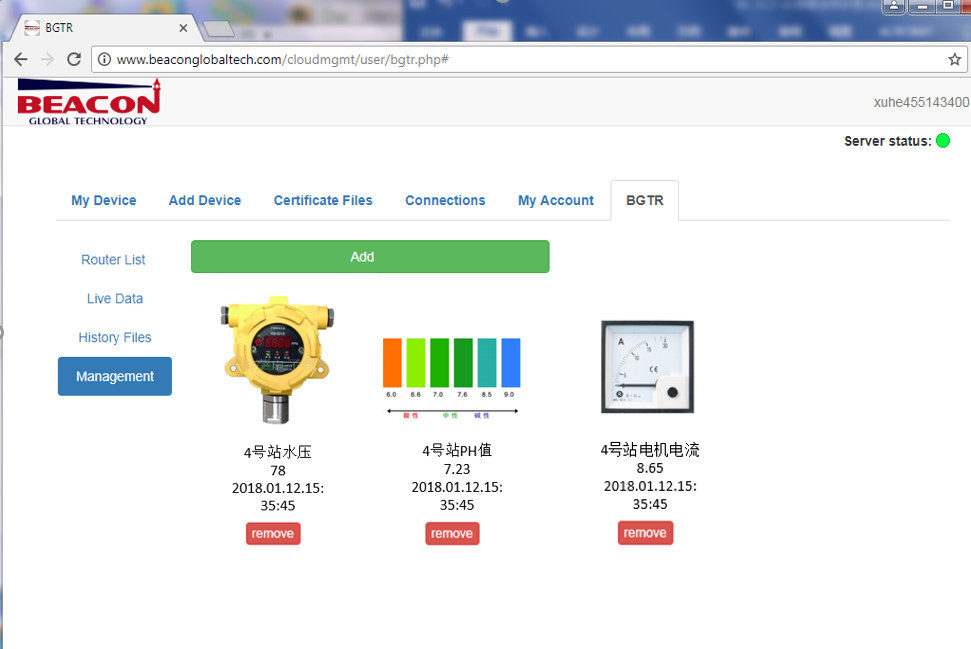This screenshot has width=971, height=649.
Task: Reload the page with refresh icon
Action: click(73, 60)
